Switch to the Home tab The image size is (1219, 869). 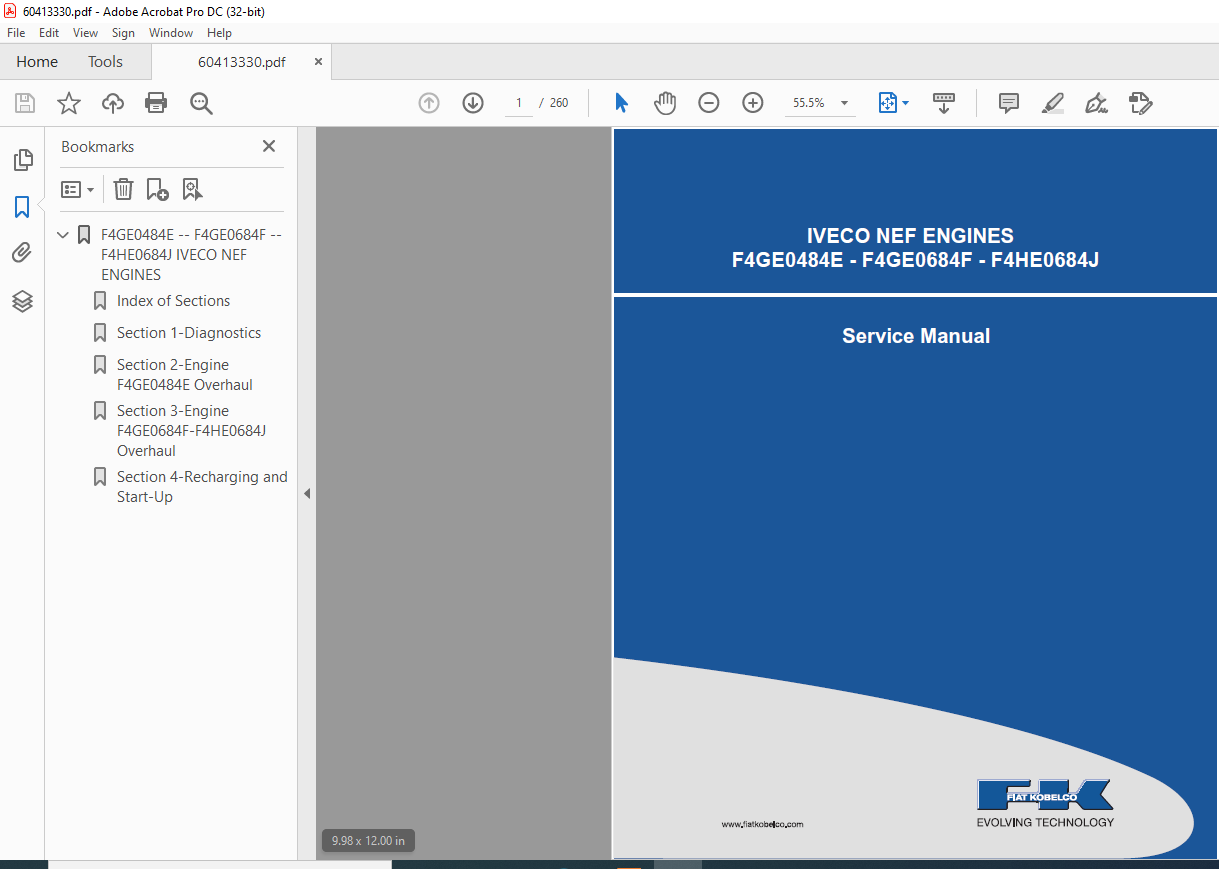tap(37, 62)
